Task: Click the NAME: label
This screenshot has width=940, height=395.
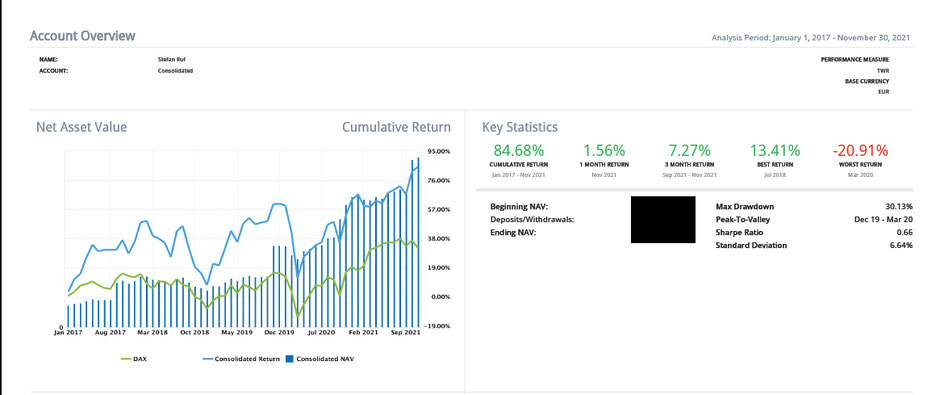Action: tap(48, 59)
